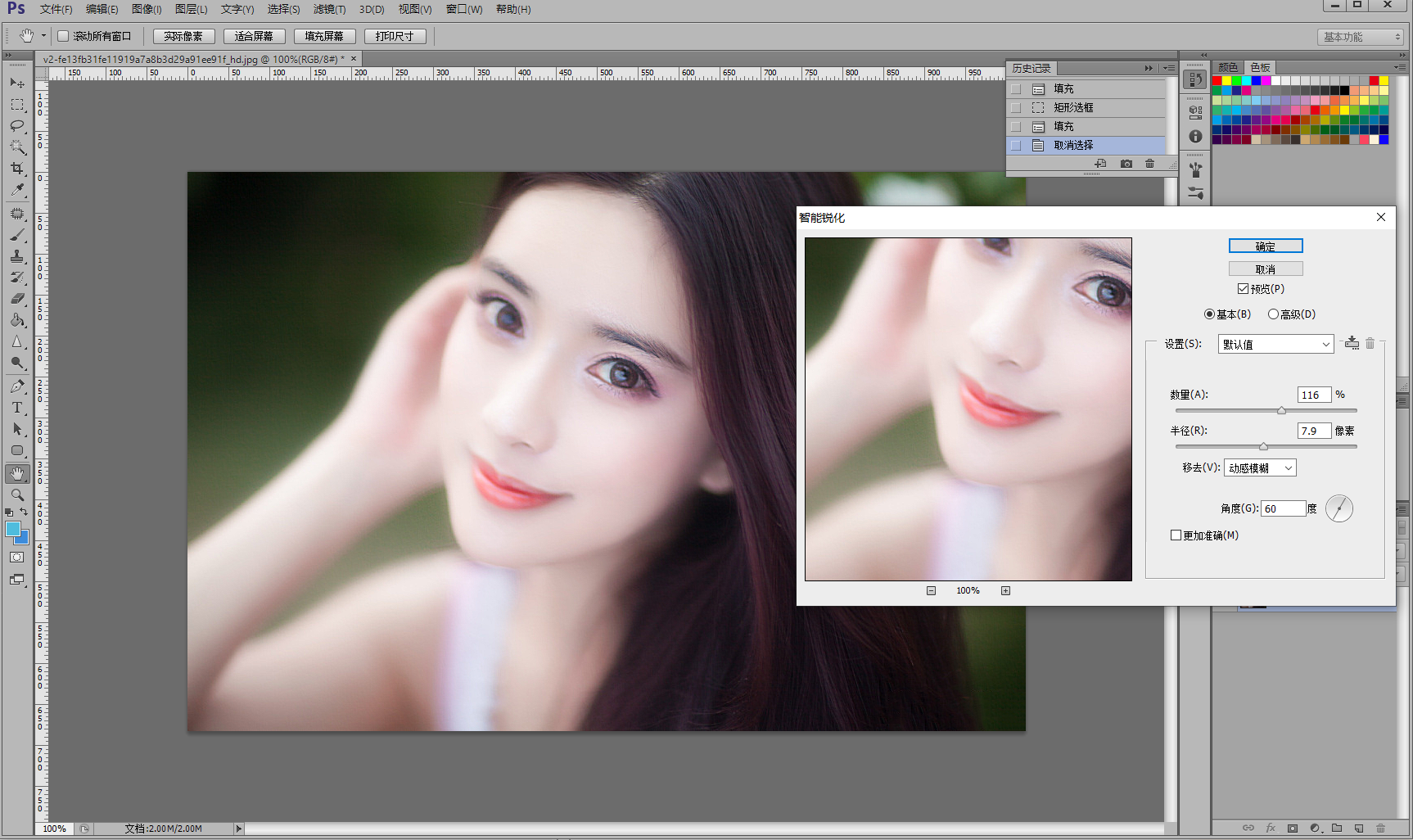Collapse the right panel dock double-arrow
Screen dimensions: 1413x840
tap(1401, 56)
